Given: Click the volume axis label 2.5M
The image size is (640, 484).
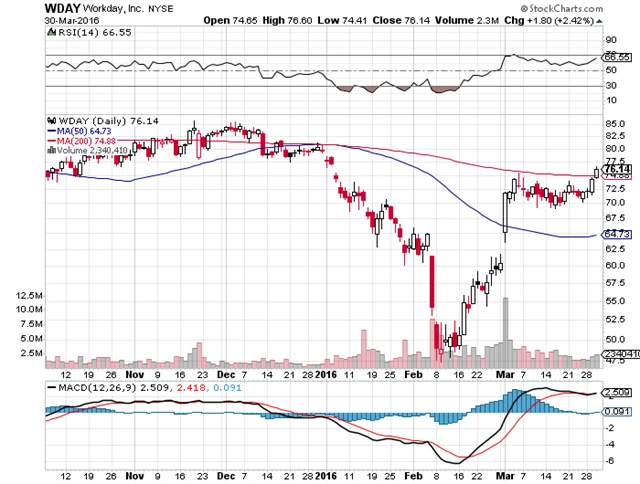Looking at the screenshot, I should pos(31,353).
